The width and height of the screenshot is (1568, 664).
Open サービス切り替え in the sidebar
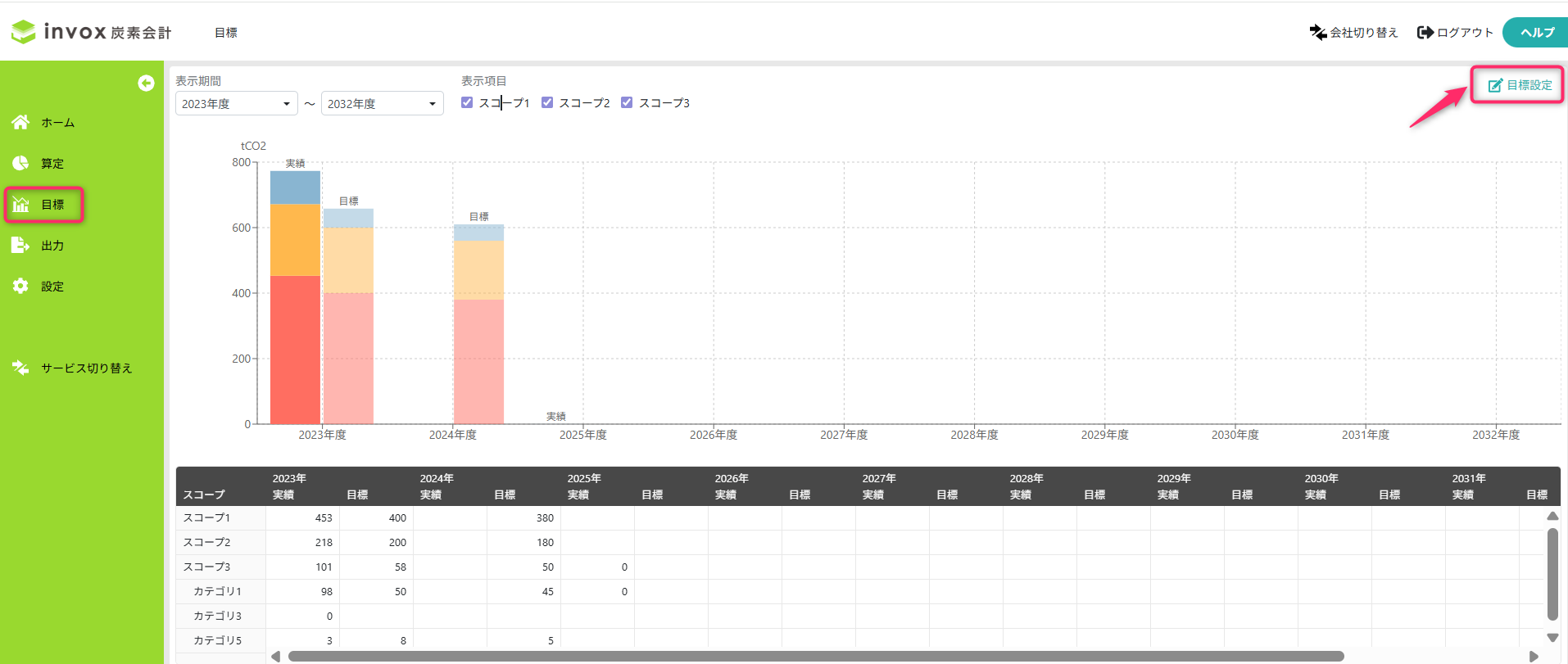pyautogui.click(x=87, y=368)
